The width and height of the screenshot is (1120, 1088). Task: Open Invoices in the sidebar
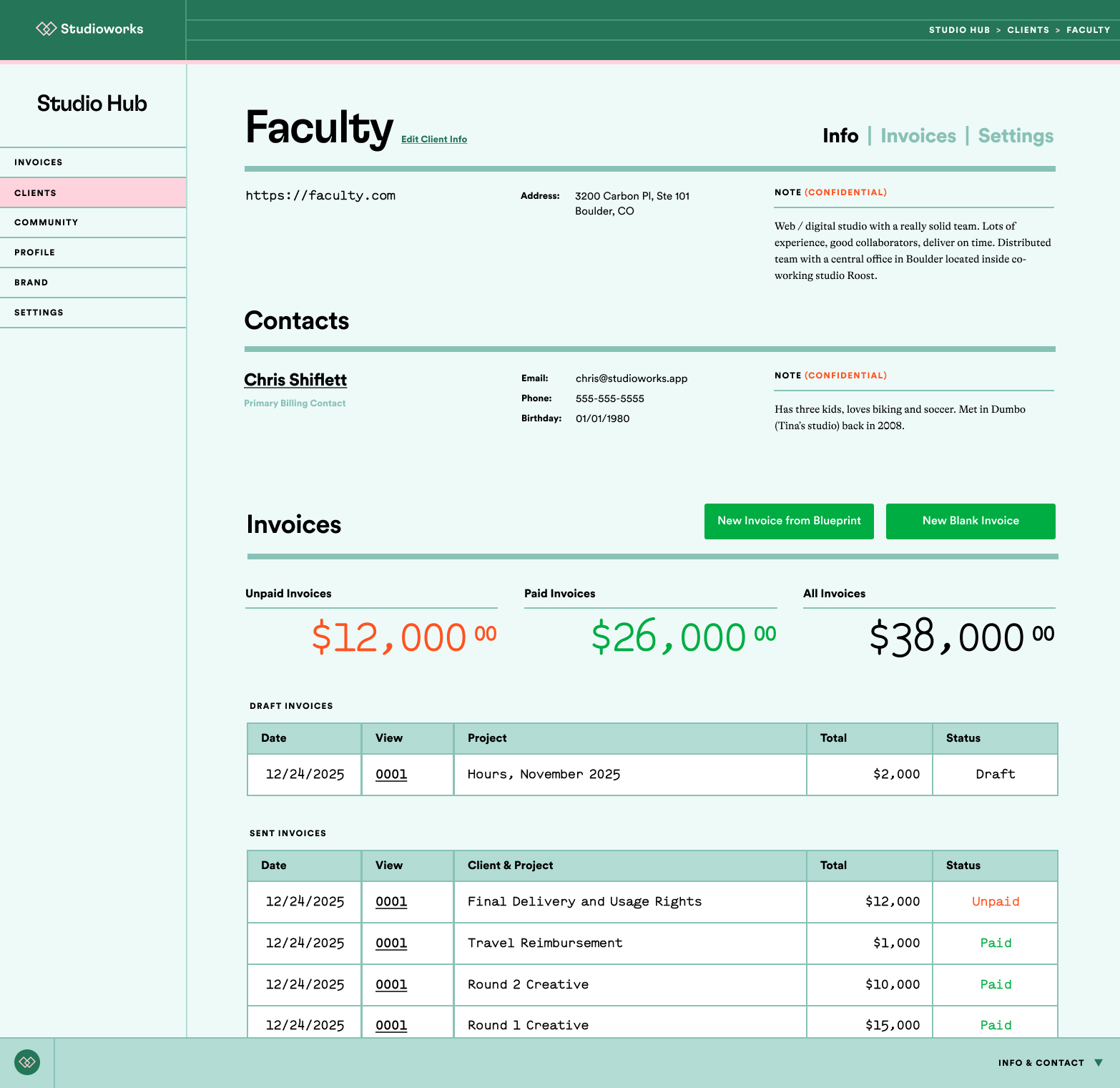[39, 162]
